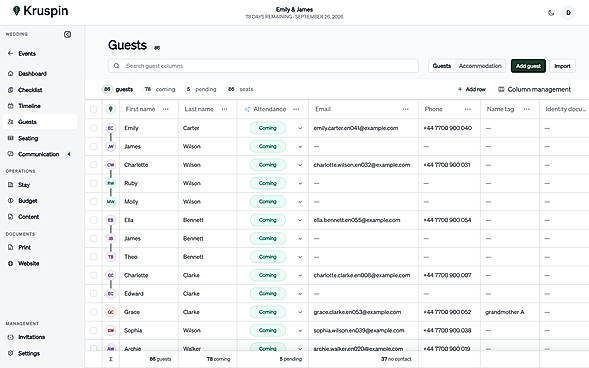589x368 pixels.
Task: Collapse the sidebar with the panel icon
Action: [67, 34]
